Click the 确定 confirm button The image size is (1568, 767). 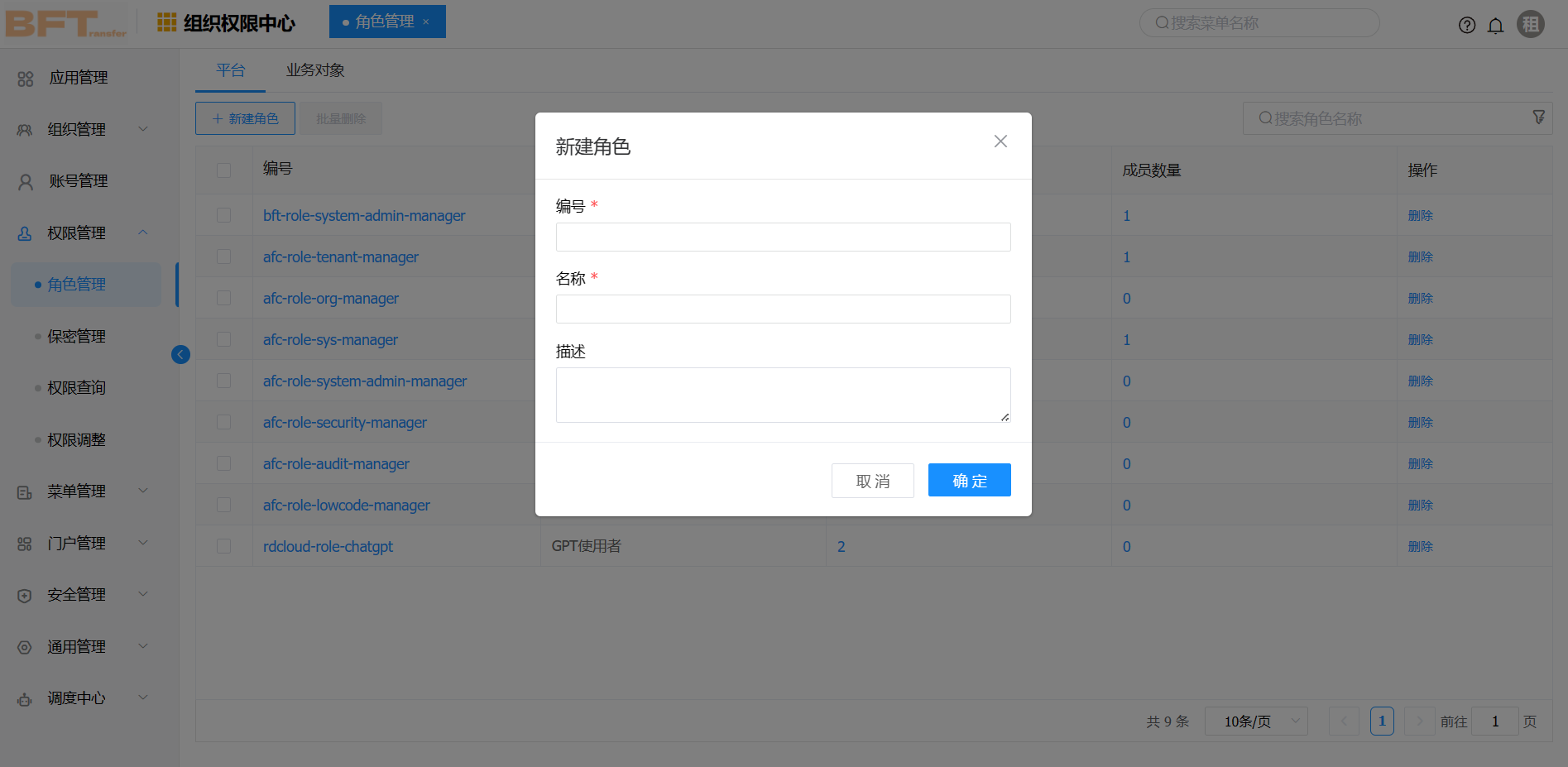(x=969, y=480)
